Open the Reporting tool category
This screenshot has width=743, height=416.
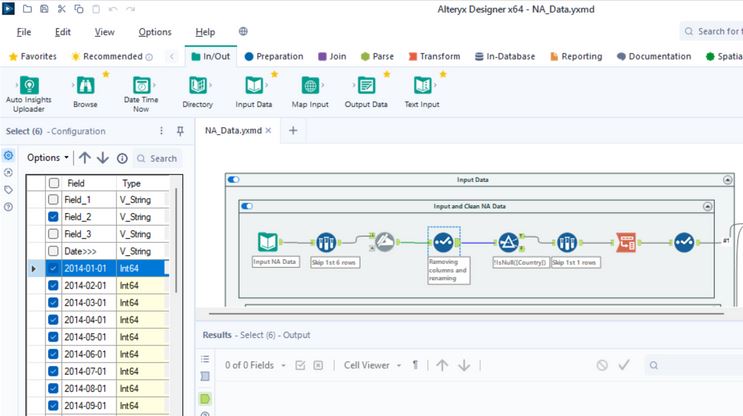point(576,56)
